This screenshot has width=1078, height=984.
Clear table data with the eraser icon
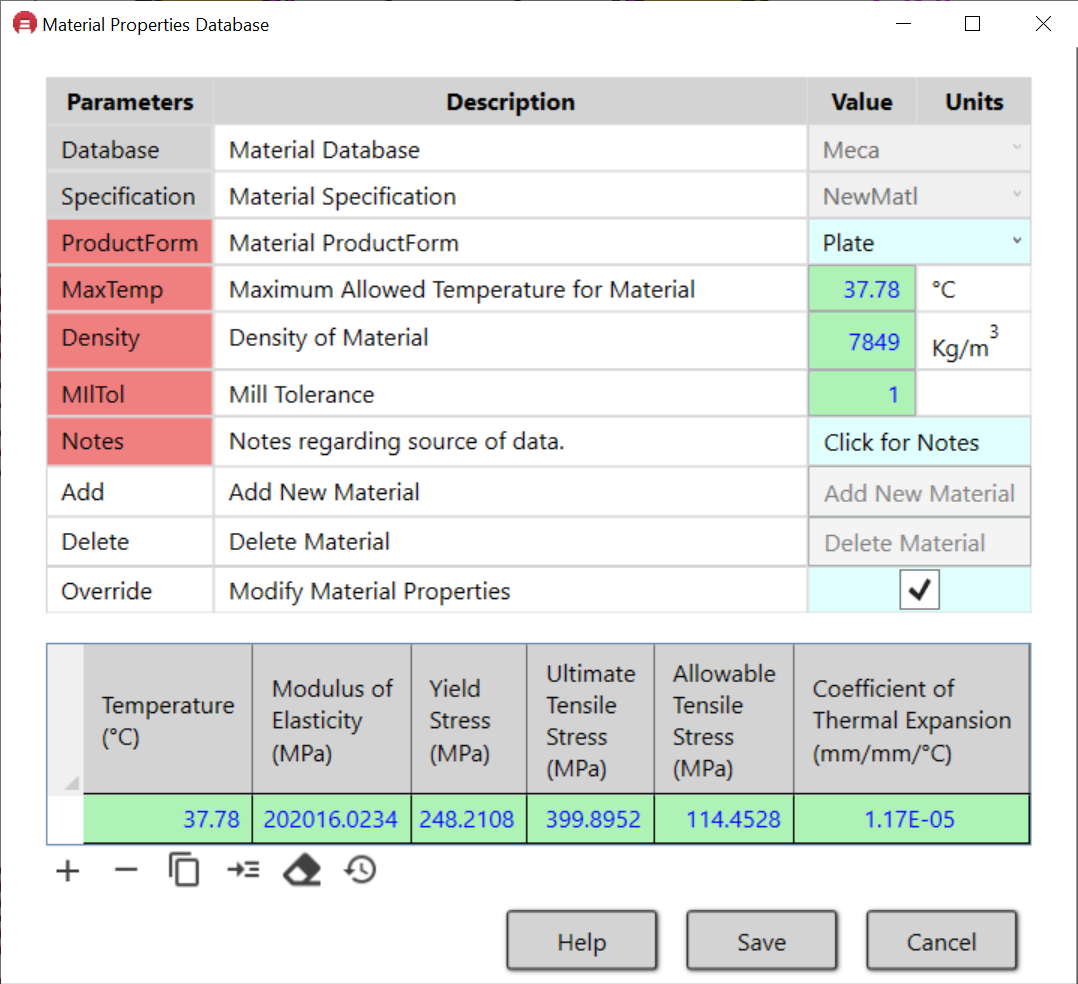click(x=302, y=870)
